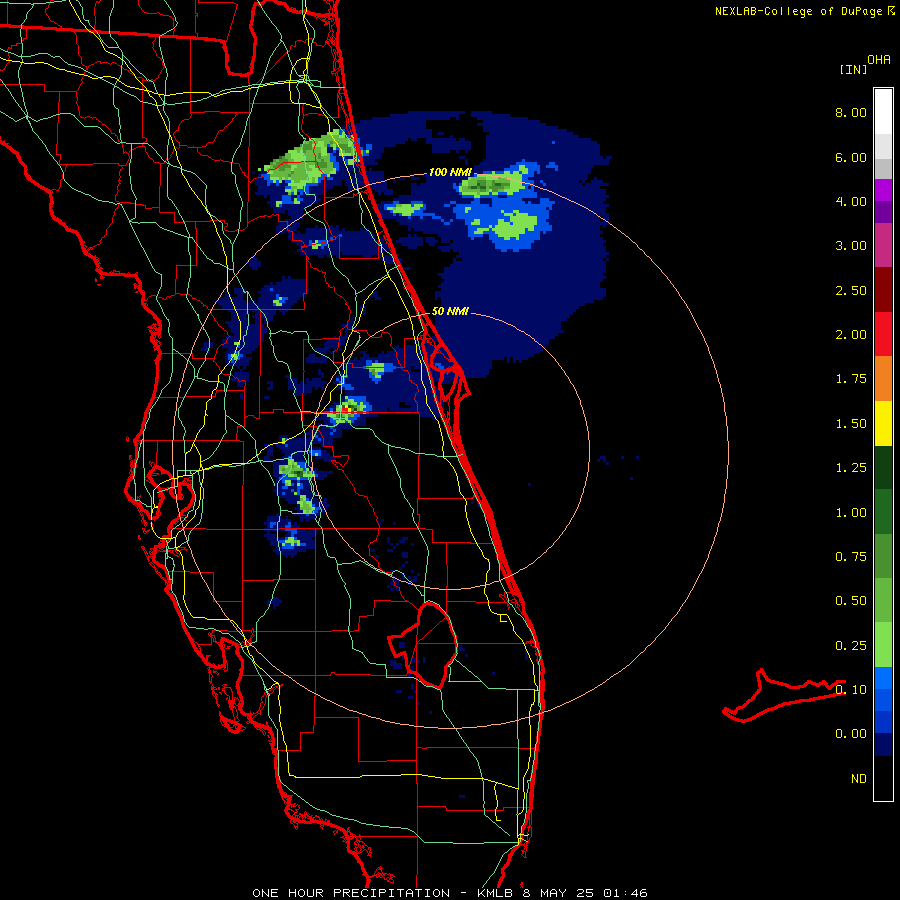Click the 3.00 legend value
Screen dimensions: 900x900
coord(851,246)
